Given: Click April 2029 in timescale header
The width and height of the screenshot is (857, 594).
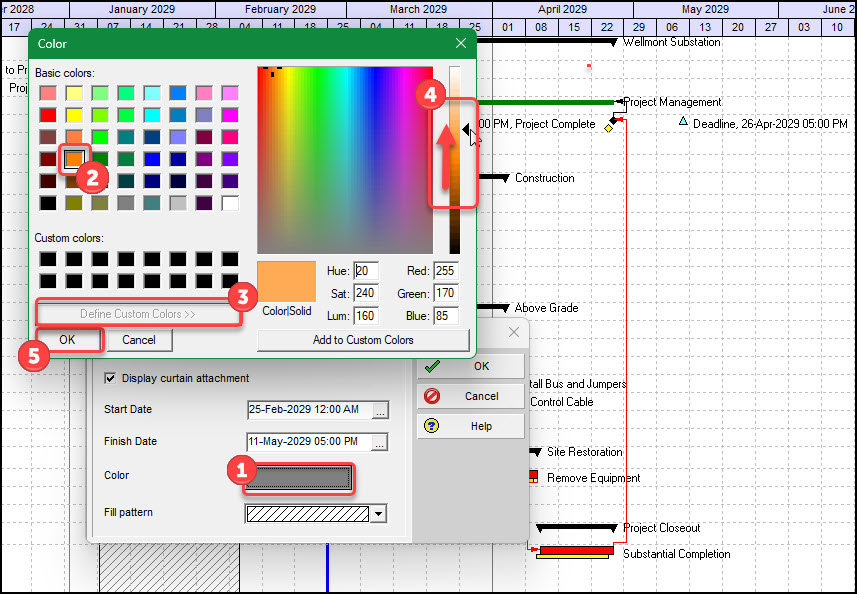Looking at the screenshot, I should [x=562, y=9].
